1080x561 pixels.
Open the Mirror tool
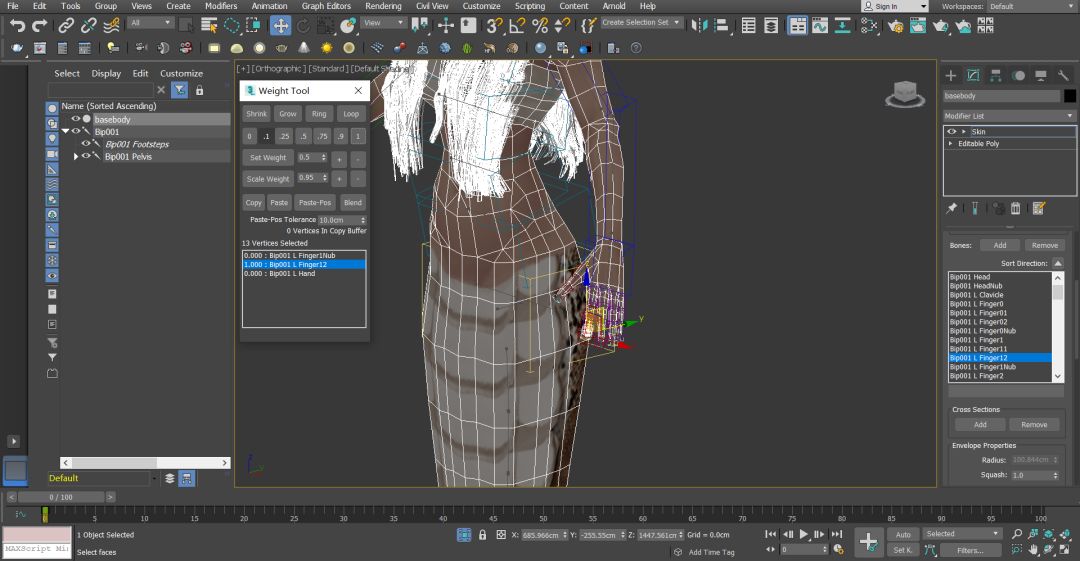[700, 25]
